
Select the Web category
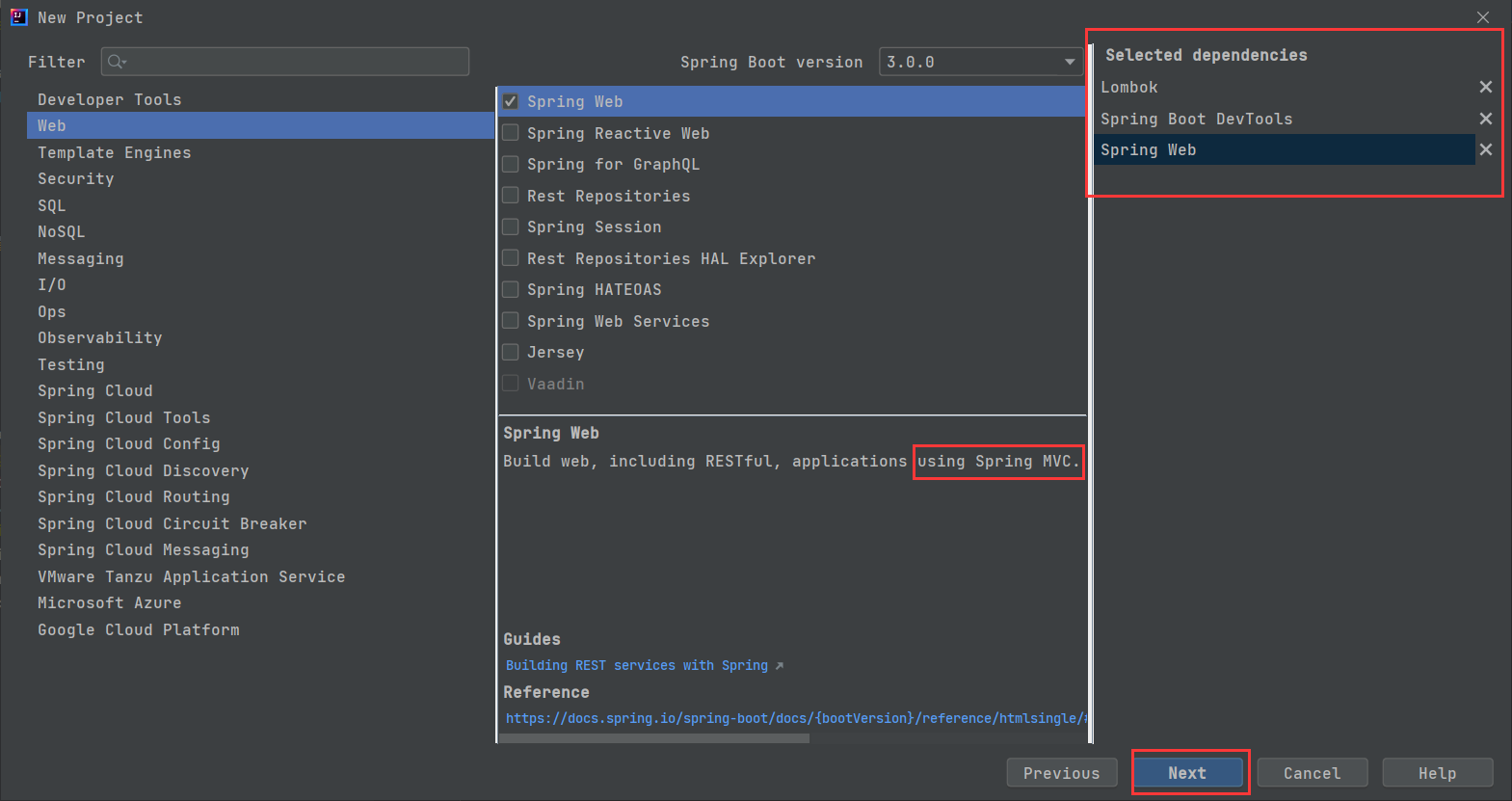tap(260, 125)
